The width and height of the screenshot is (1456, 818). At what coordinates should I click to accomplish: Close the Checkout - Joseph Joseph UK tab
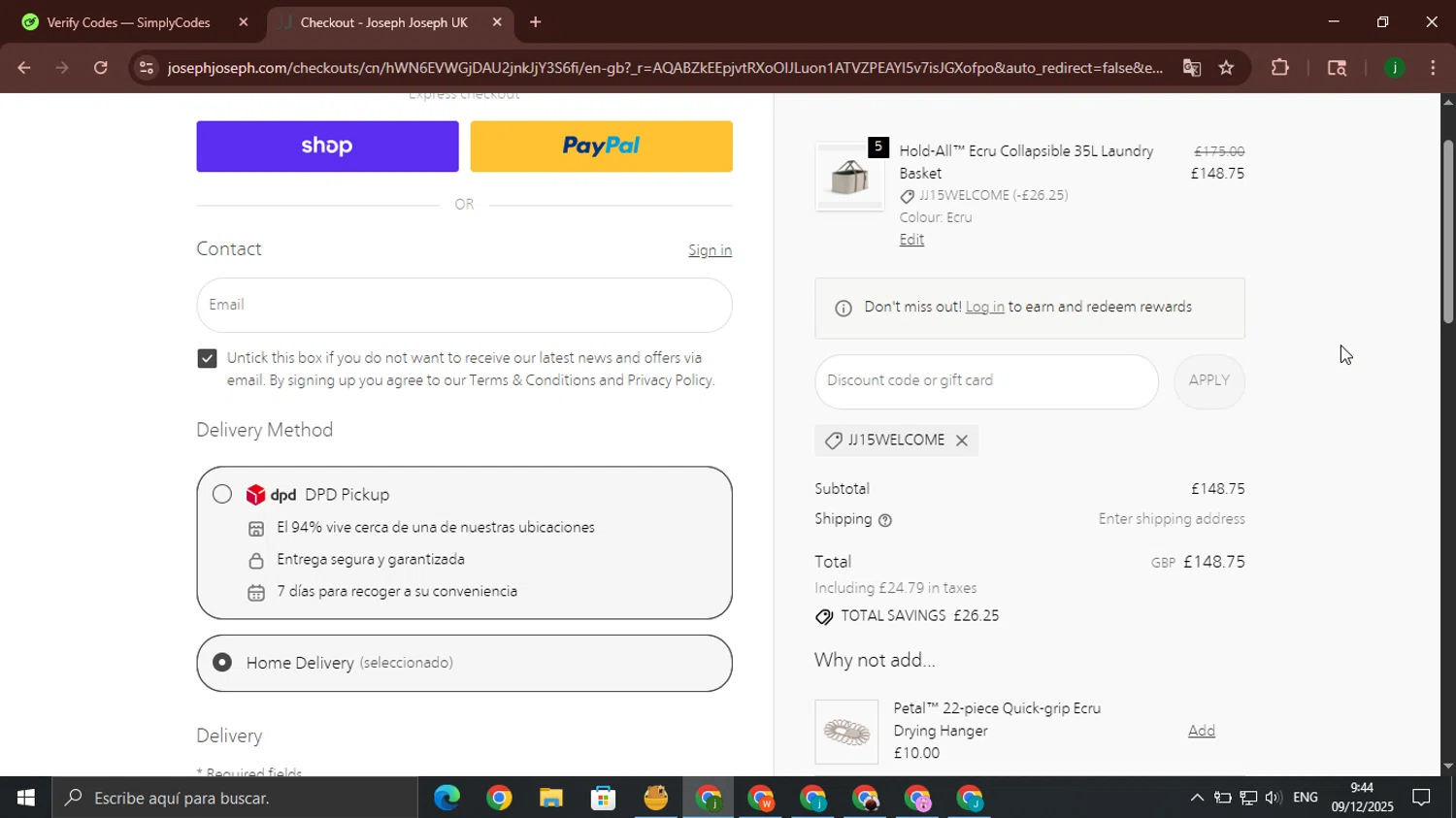pyautogui.click(x=497, y=22)
